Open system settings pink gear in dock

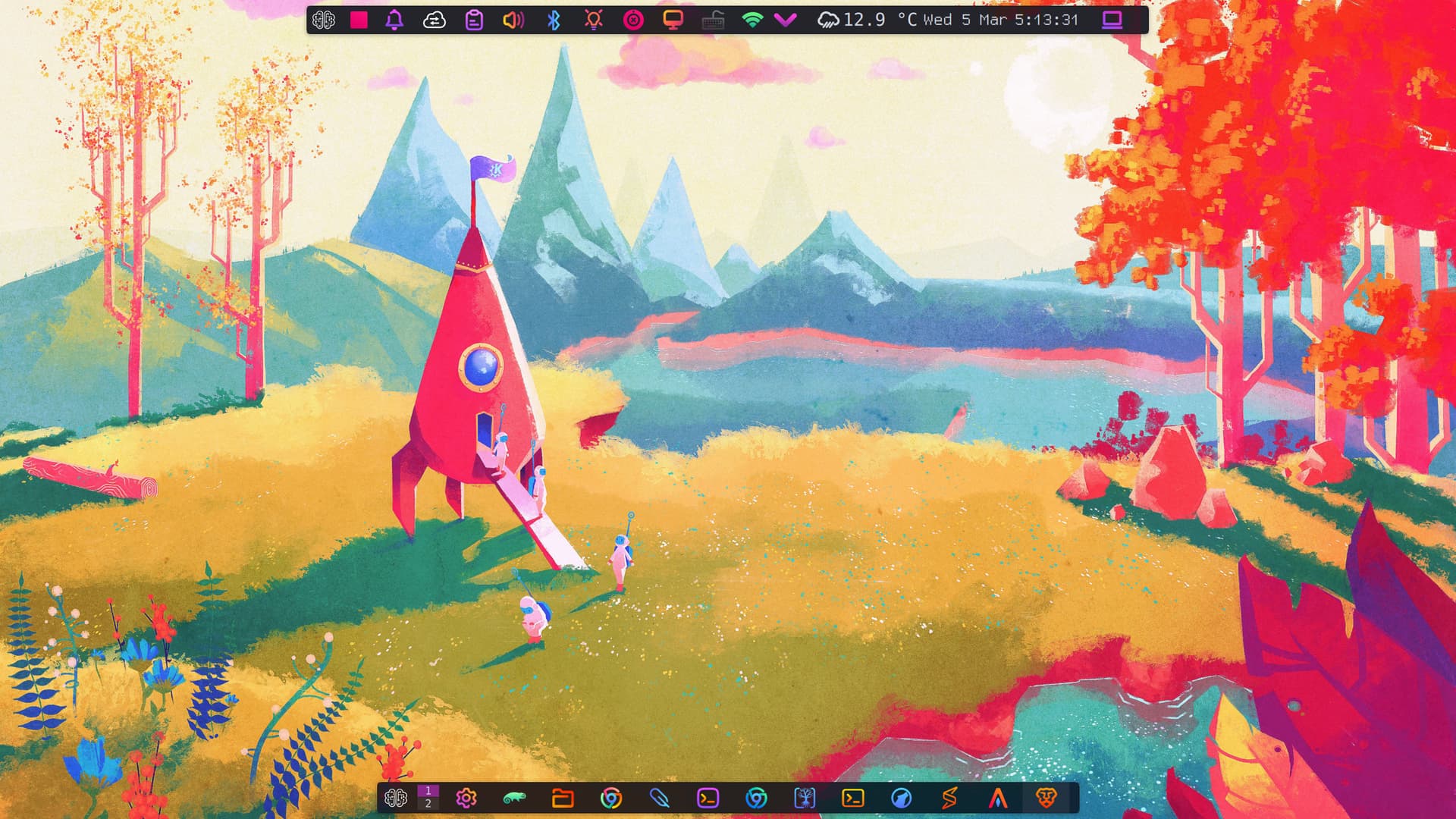(x=466, y=798)
